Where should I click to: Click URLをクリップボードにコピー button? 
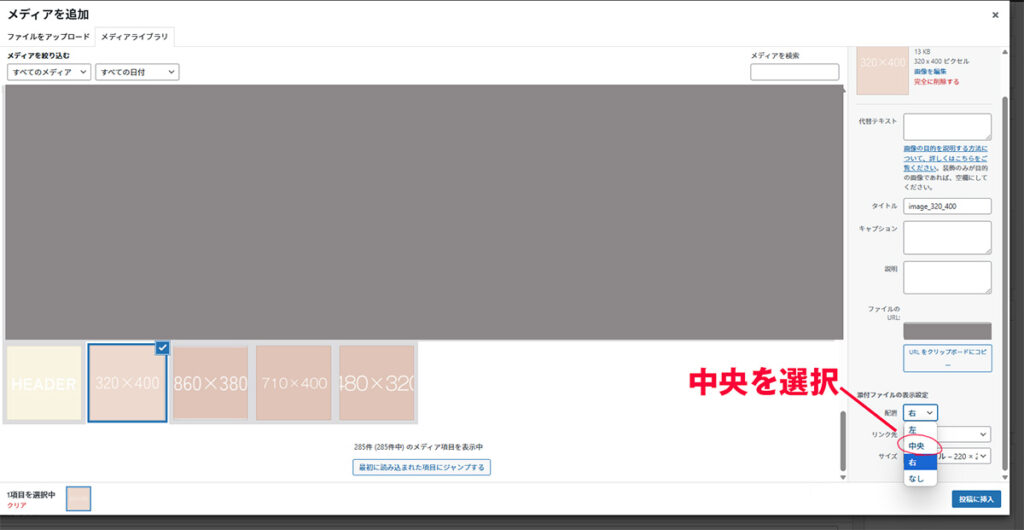coord(947,358)
